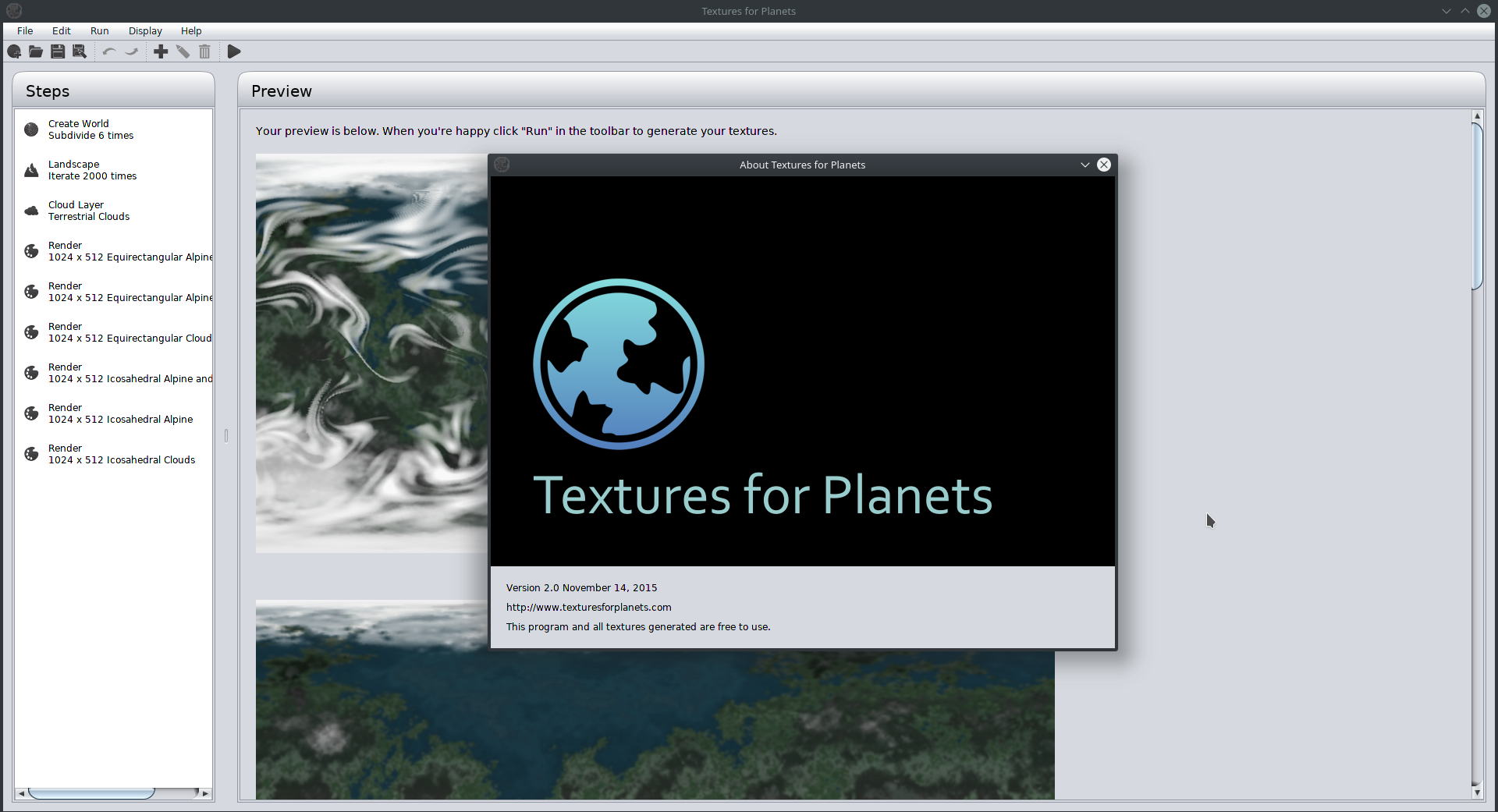
Task: Click the splitter handle between Steps and Preview
Action: click(226, 435)
